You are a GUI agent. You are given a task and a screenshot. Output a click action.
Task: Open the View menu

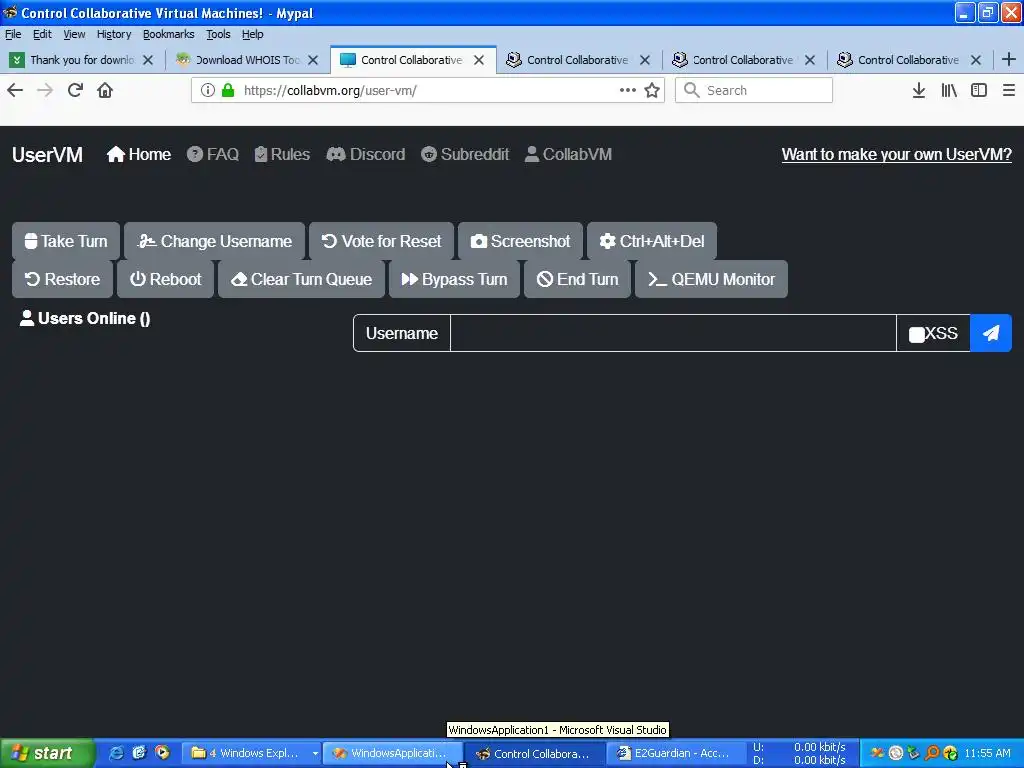(74, 34)
